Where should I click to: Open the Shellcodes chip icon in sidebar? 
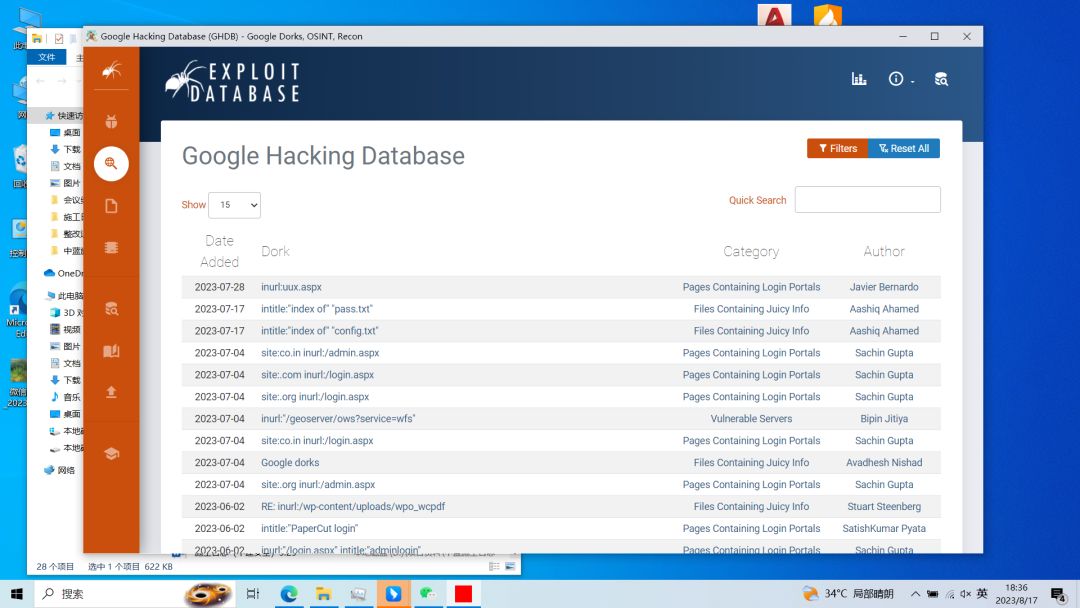pyautogui.click(x=111, y=247)
